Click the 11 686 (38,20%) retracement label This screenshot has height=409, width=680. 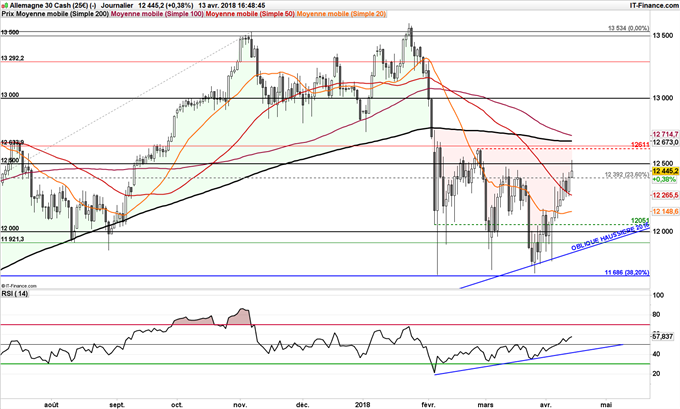pos(627,272)
